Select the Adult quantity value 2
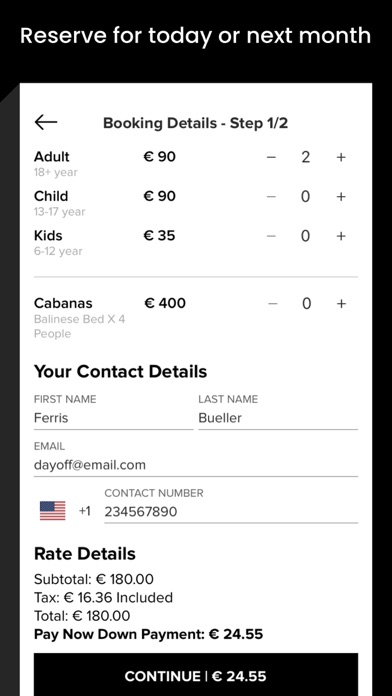This screenshot has height=696, width=392. coord(305,157)
